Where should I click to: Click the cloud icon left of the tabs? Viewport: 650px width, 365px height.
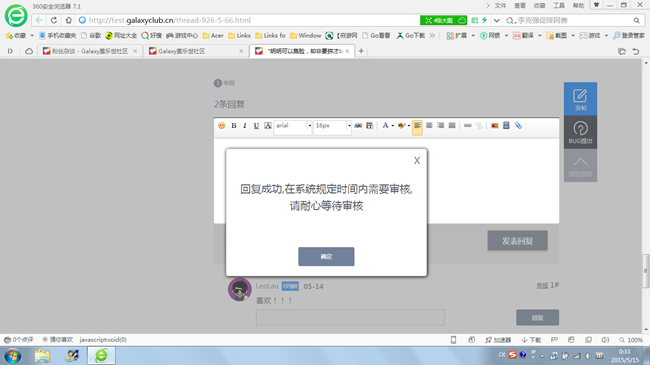(29, 51)
